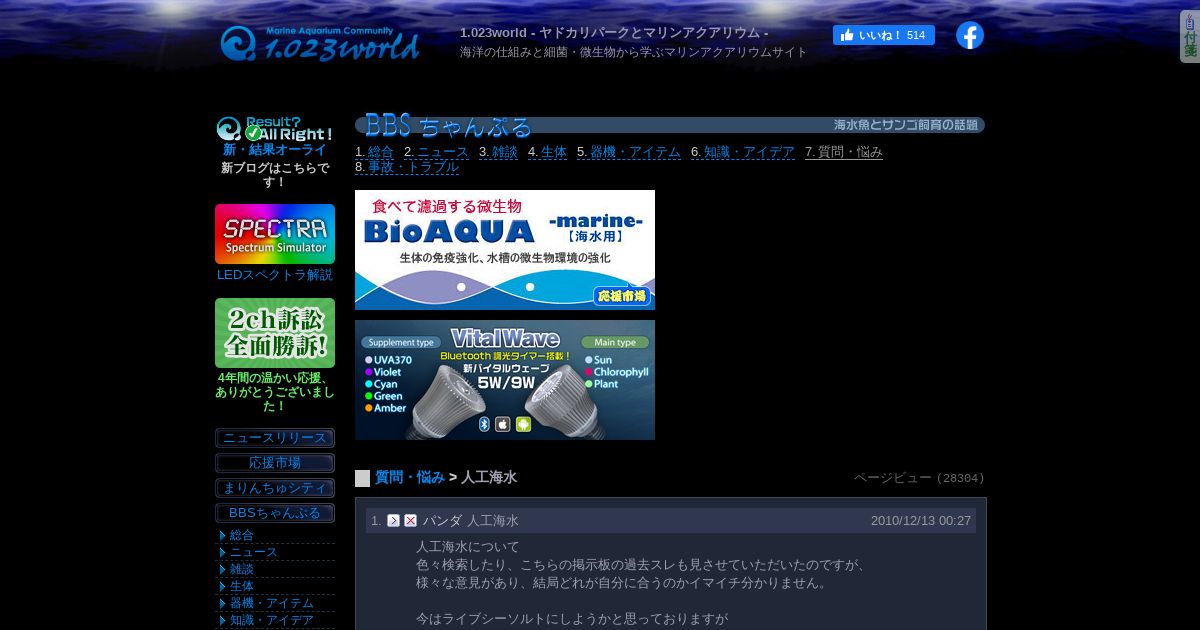Click the 質問・悩み breadcrumb link
This screenshot has width=1200, height=630.
tap(410, 478)
